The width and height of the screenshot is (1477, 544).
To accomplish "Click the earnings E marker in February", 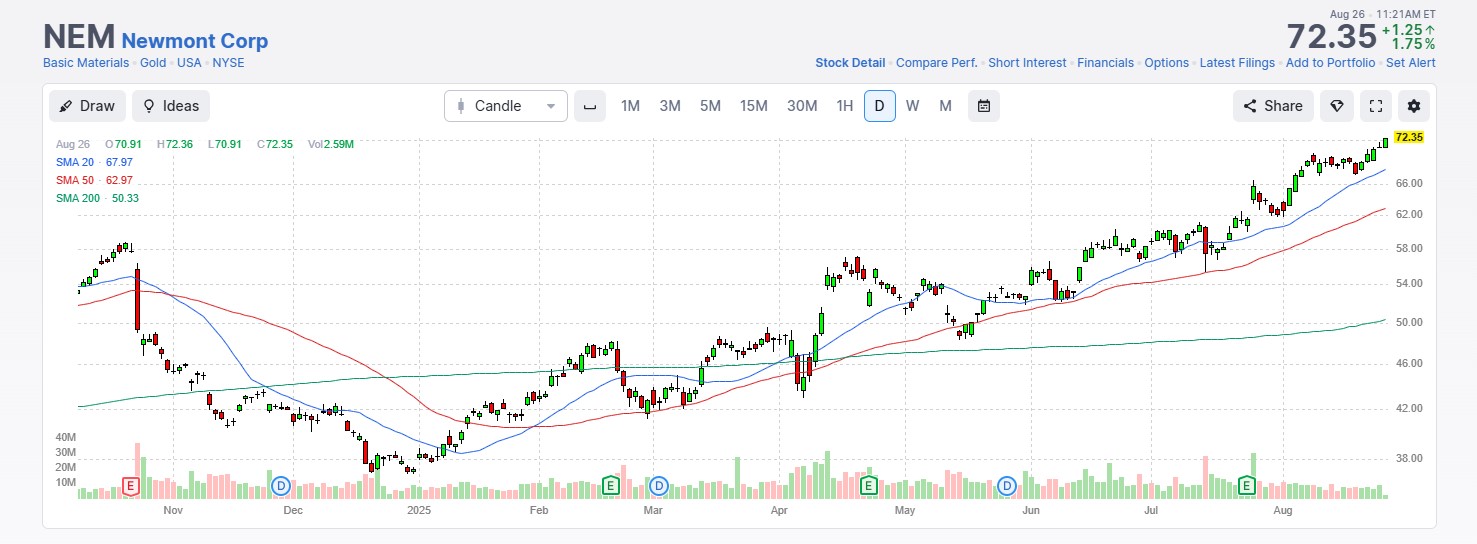I will 610,486.
